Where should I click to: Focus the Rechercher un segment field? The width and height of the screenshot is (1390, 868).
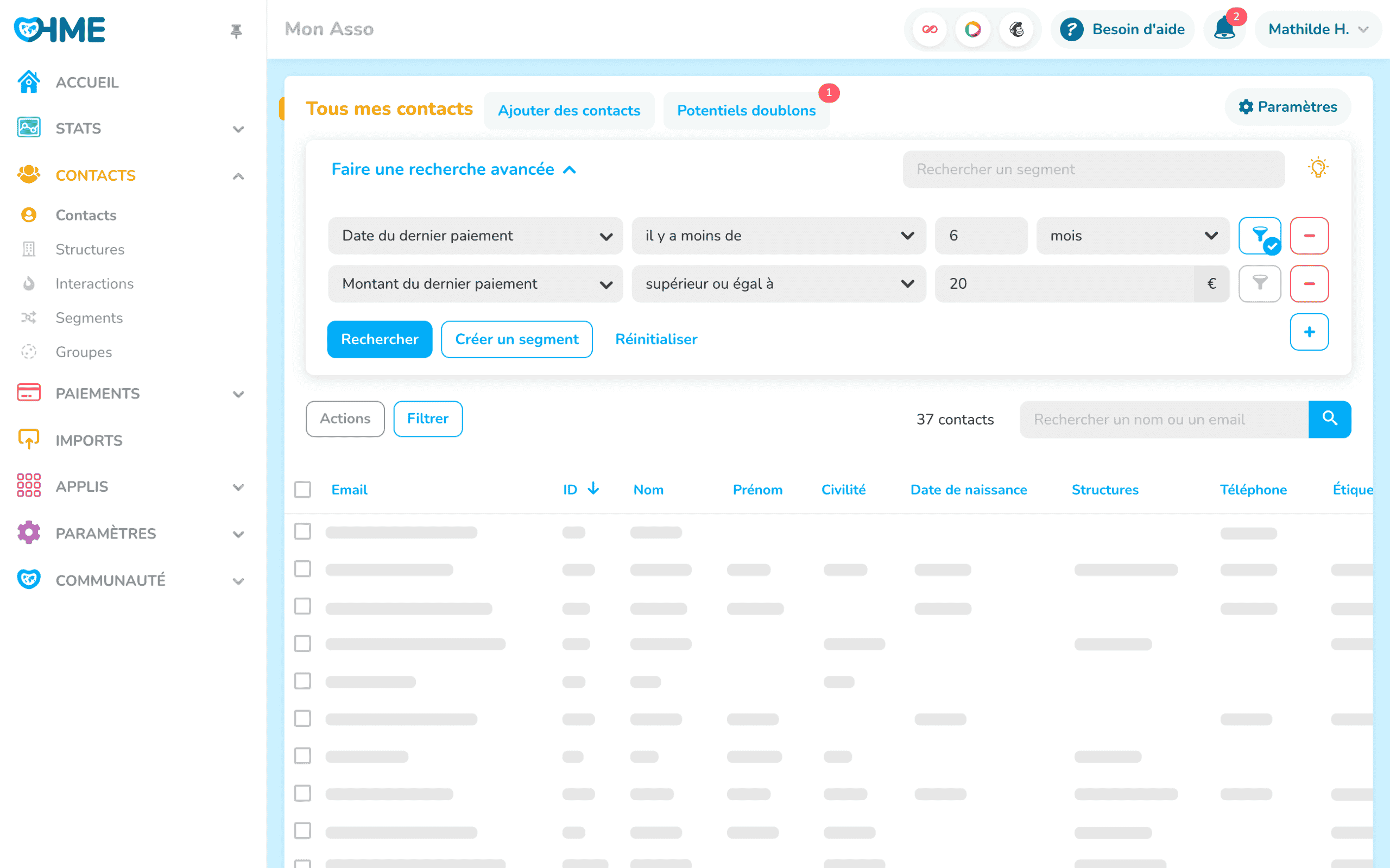1093,169
